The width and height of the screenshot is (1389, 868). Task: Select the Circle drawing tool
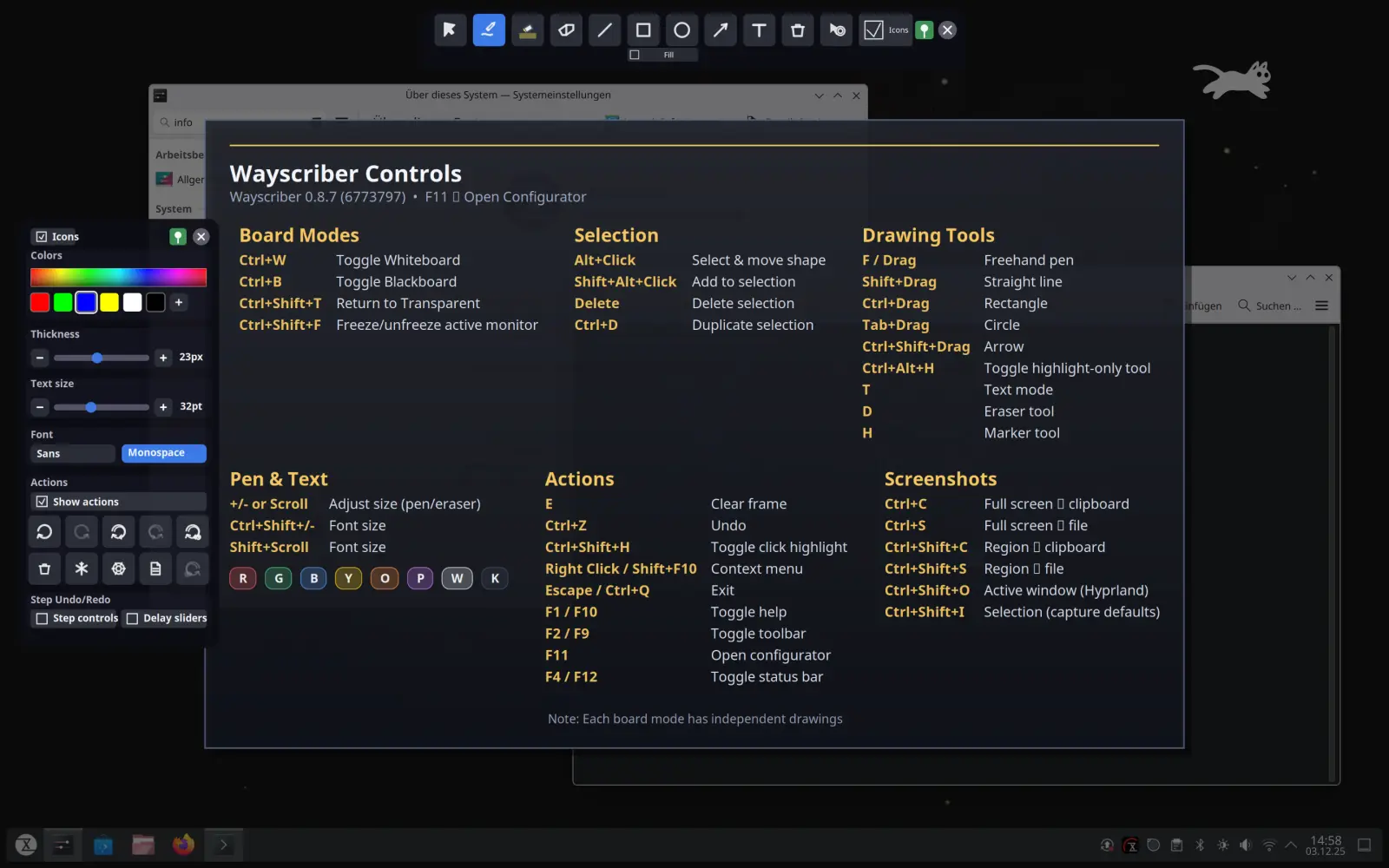(x=681, y=30)
